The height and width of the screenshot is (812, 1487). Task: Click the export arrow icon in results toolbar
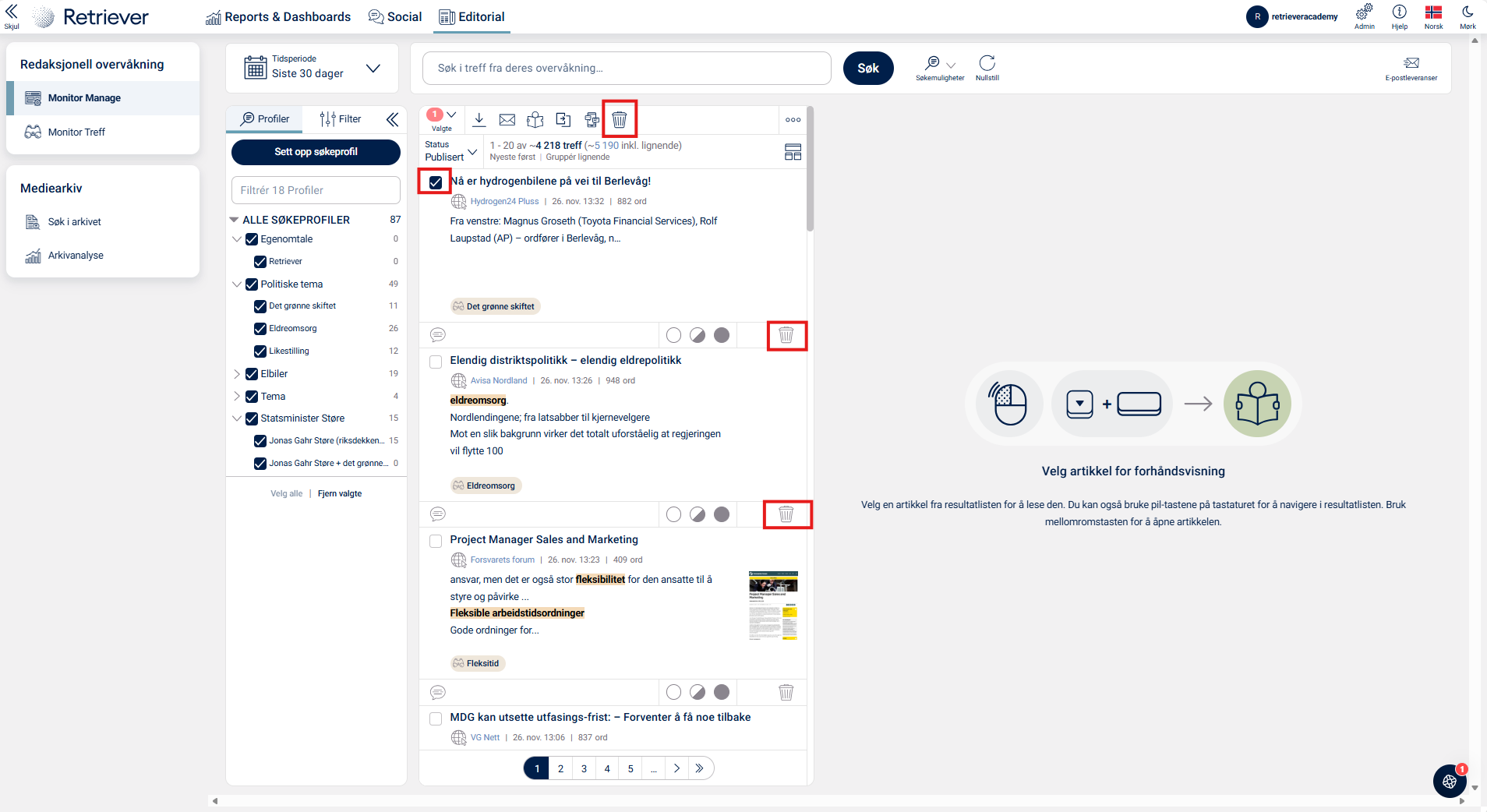(563, 119)
